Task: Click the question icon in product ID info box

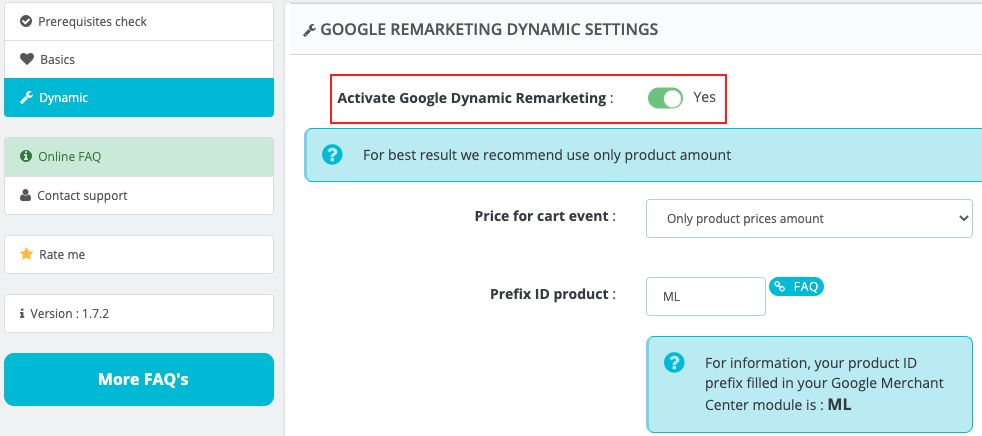Action: (x=674, y=362)
